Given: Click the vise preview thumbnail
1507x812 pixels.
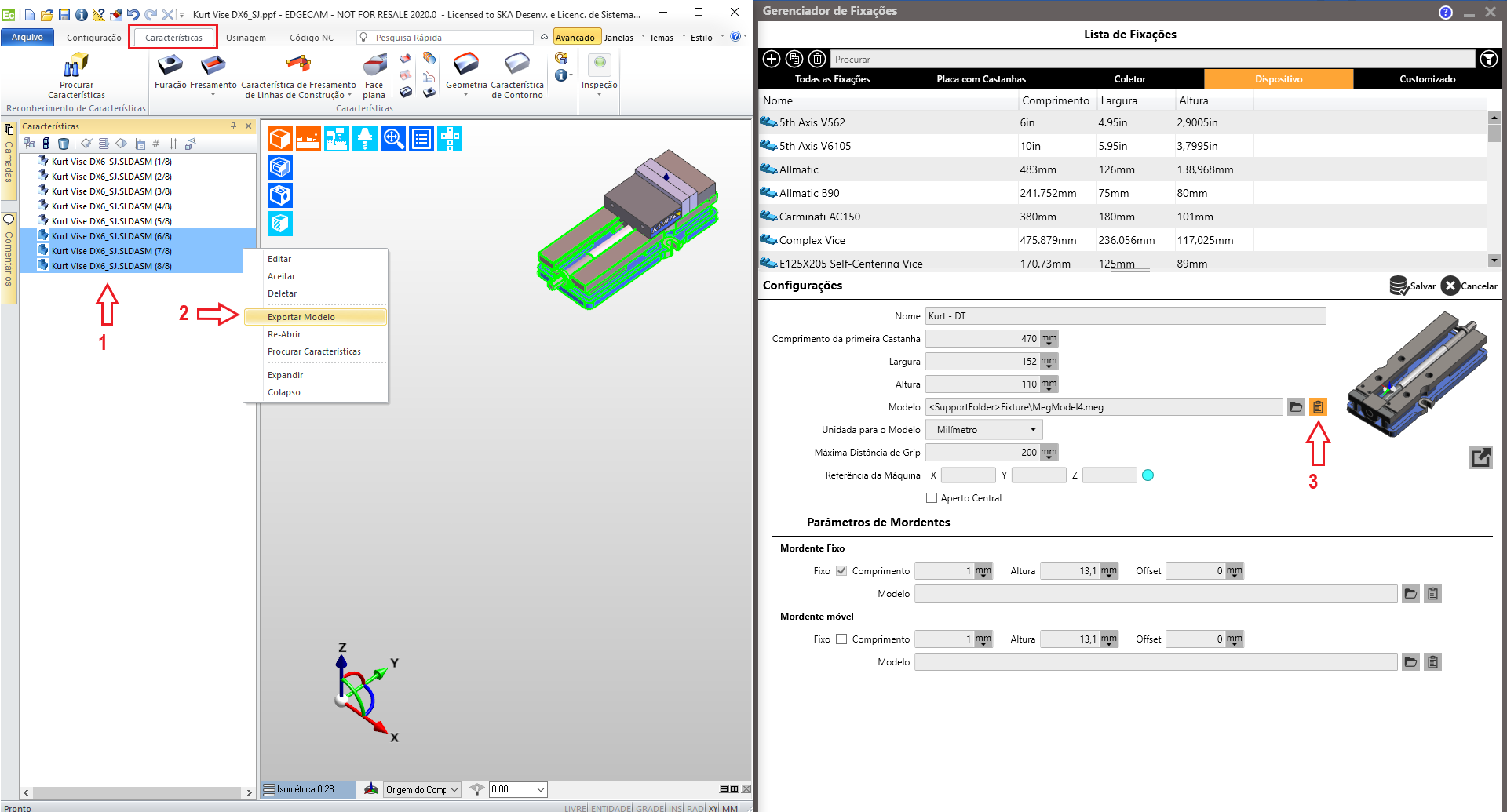Looking at the screenshot, I should coord(1418,373).
